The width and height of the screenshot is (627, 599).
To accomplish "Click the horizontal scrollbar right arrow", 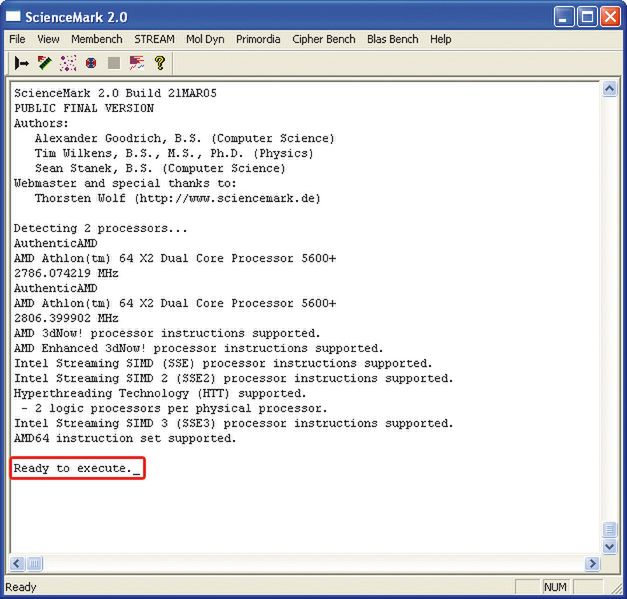I will tap(592, 564).
